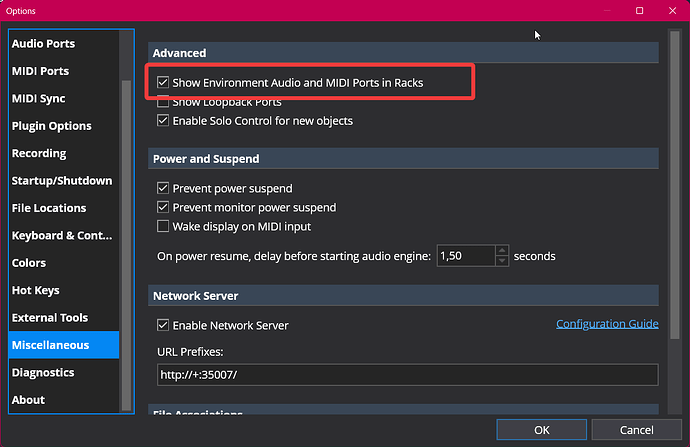Uncheck the Enable Network Server checkbox
The height and width of the screenshot is (447, 690).
tap(163, 326)
